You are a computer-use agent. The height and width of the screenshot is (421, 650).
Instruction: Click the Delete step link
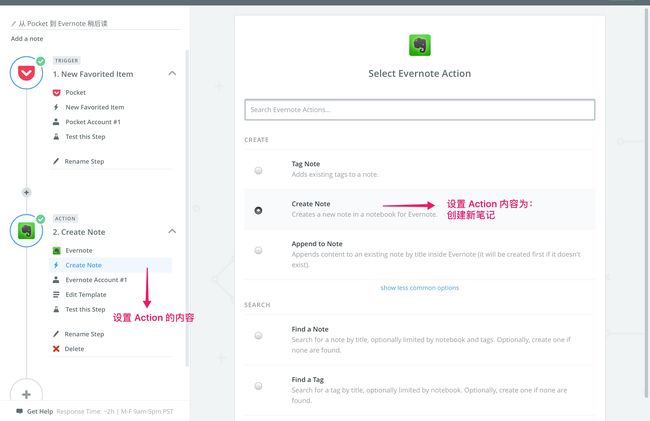click(x=74, y=349)
